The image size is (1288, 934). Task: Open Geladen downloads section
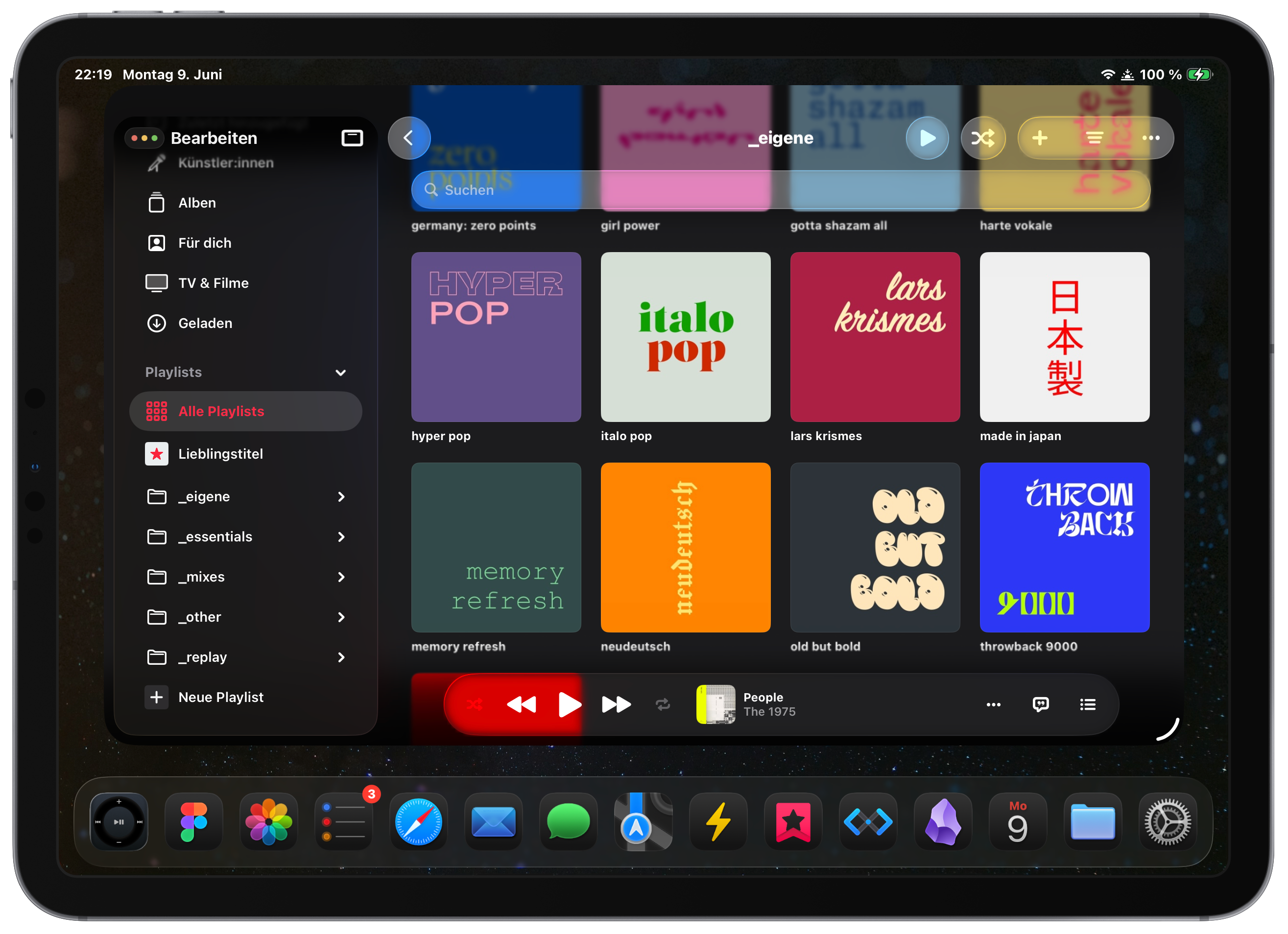245,324
